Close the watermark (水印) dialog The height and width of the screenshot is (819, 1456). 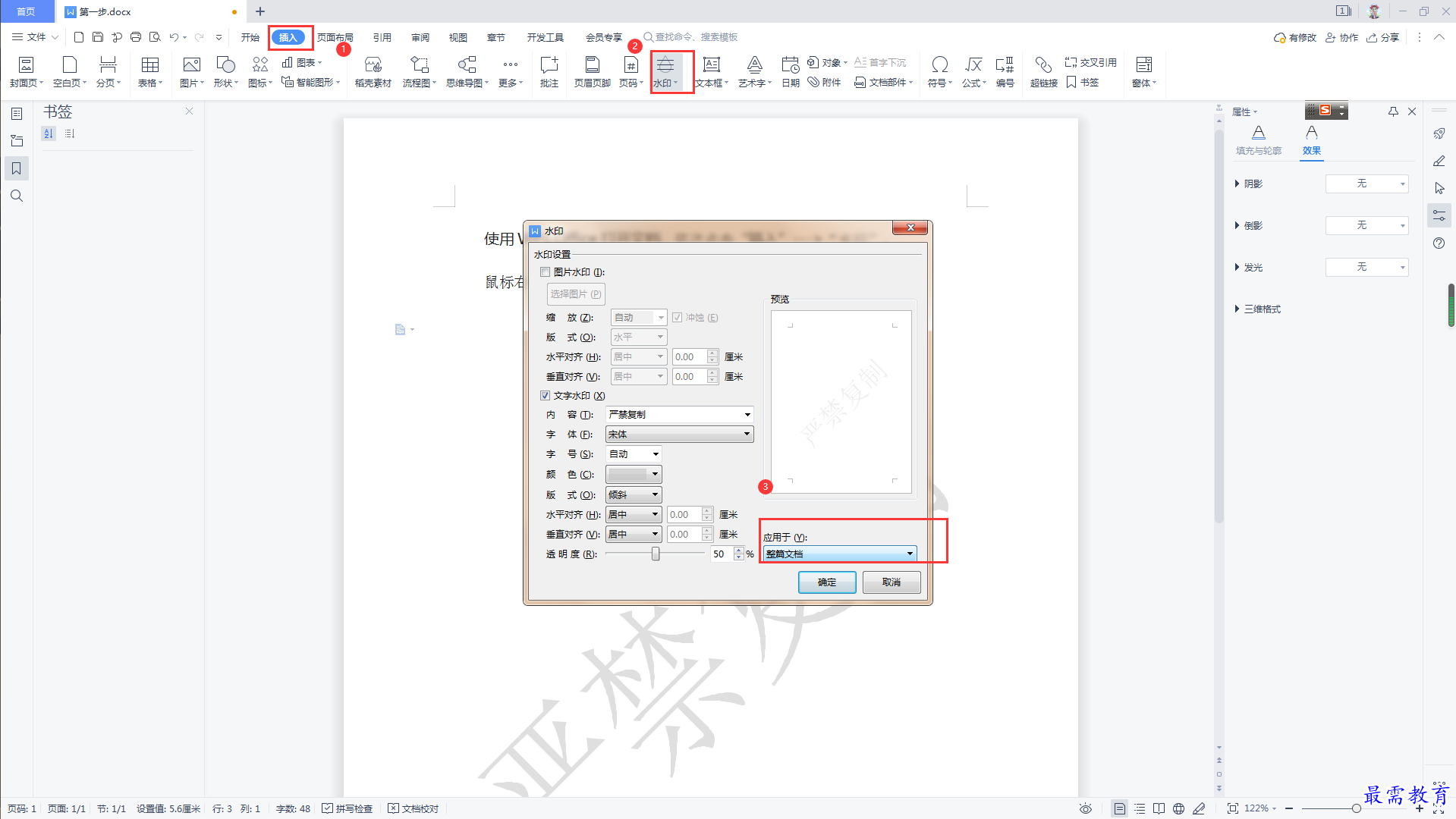point(910,228)
